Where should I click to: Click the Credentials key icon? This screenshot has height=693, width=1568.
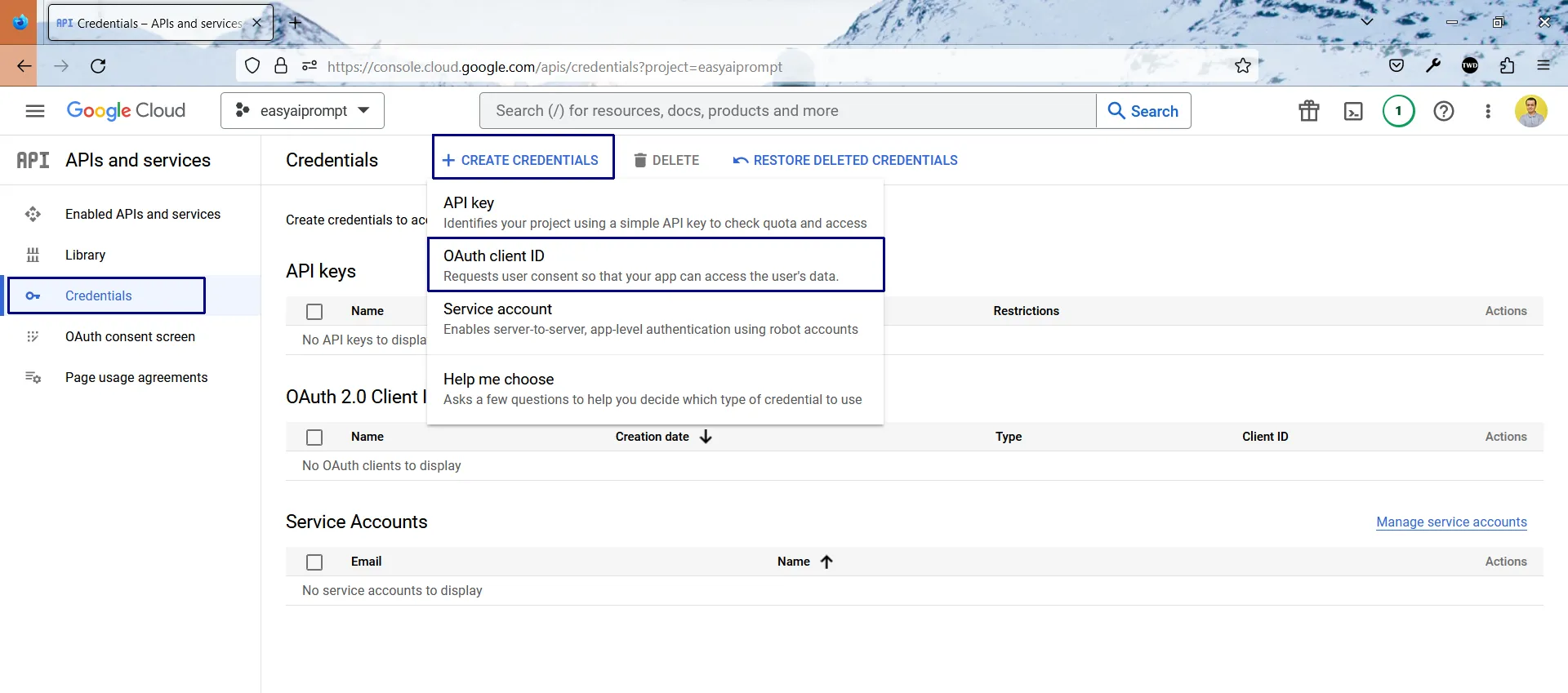point(33,295)
